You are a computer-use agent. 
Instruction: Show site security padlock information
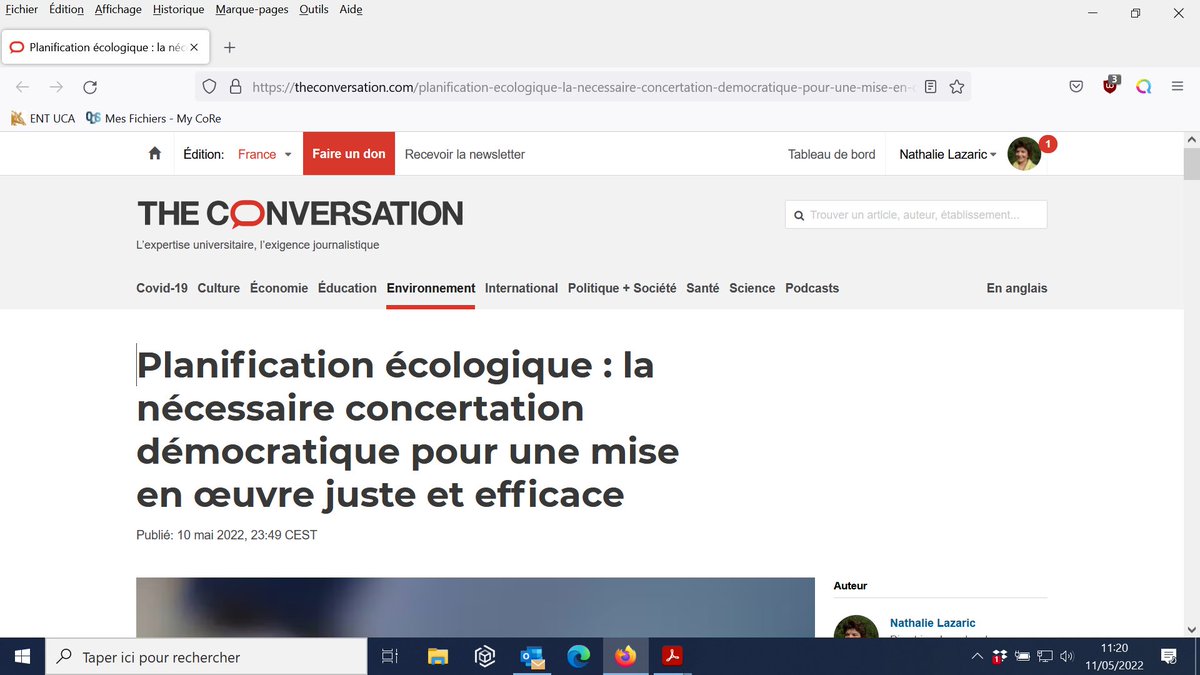pyautogui.click(x=235, y=87)
